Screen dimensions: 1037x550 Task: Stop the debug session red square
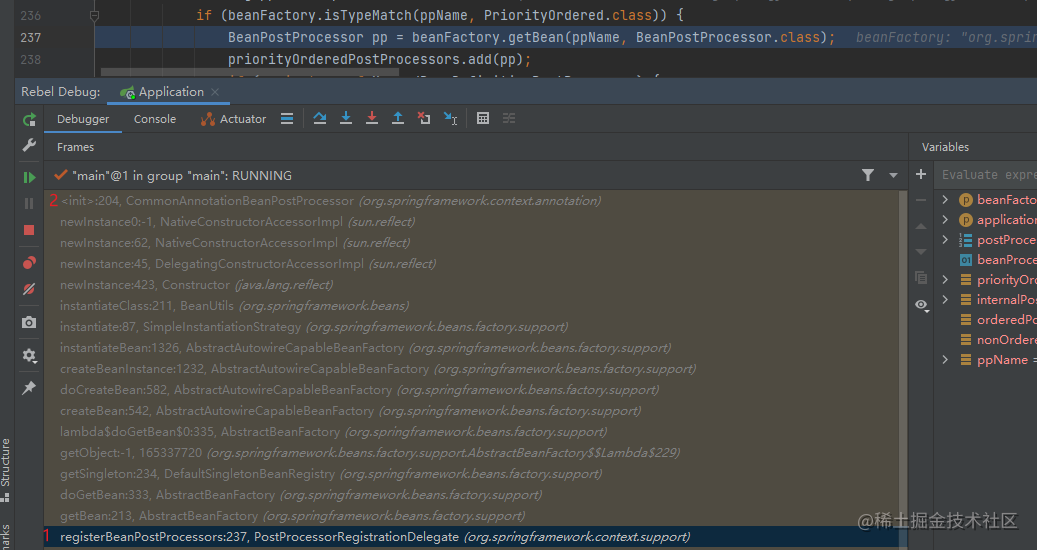[x=28, y=230]
